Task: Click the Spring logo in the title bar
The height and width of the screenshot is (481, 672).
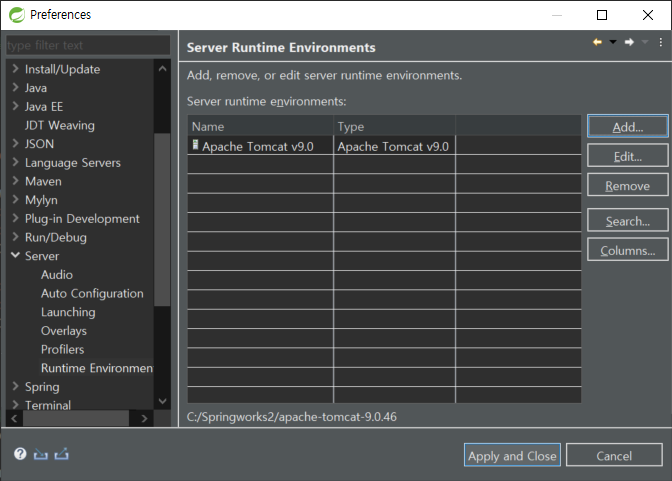Action: 17,15
